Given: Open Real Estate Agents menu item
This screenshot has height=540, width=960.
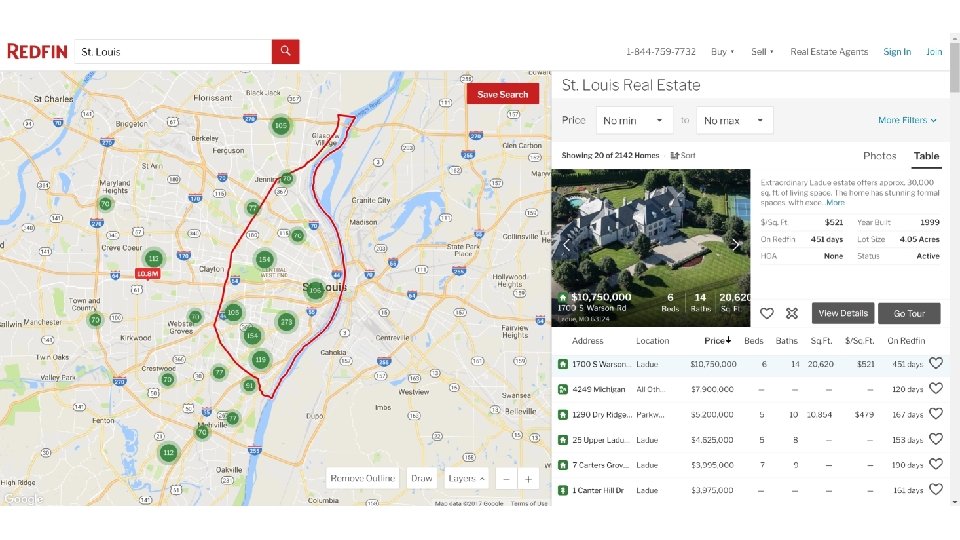Looking at the screenshot, I should (x=829, y=52).
